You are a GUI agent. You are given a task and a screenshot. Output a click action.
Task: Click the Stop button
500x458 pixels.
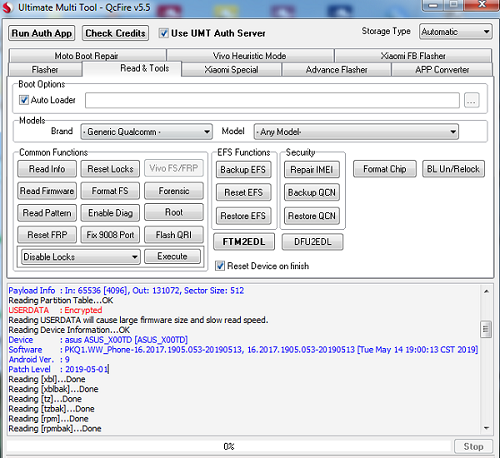tap(473, 447)
